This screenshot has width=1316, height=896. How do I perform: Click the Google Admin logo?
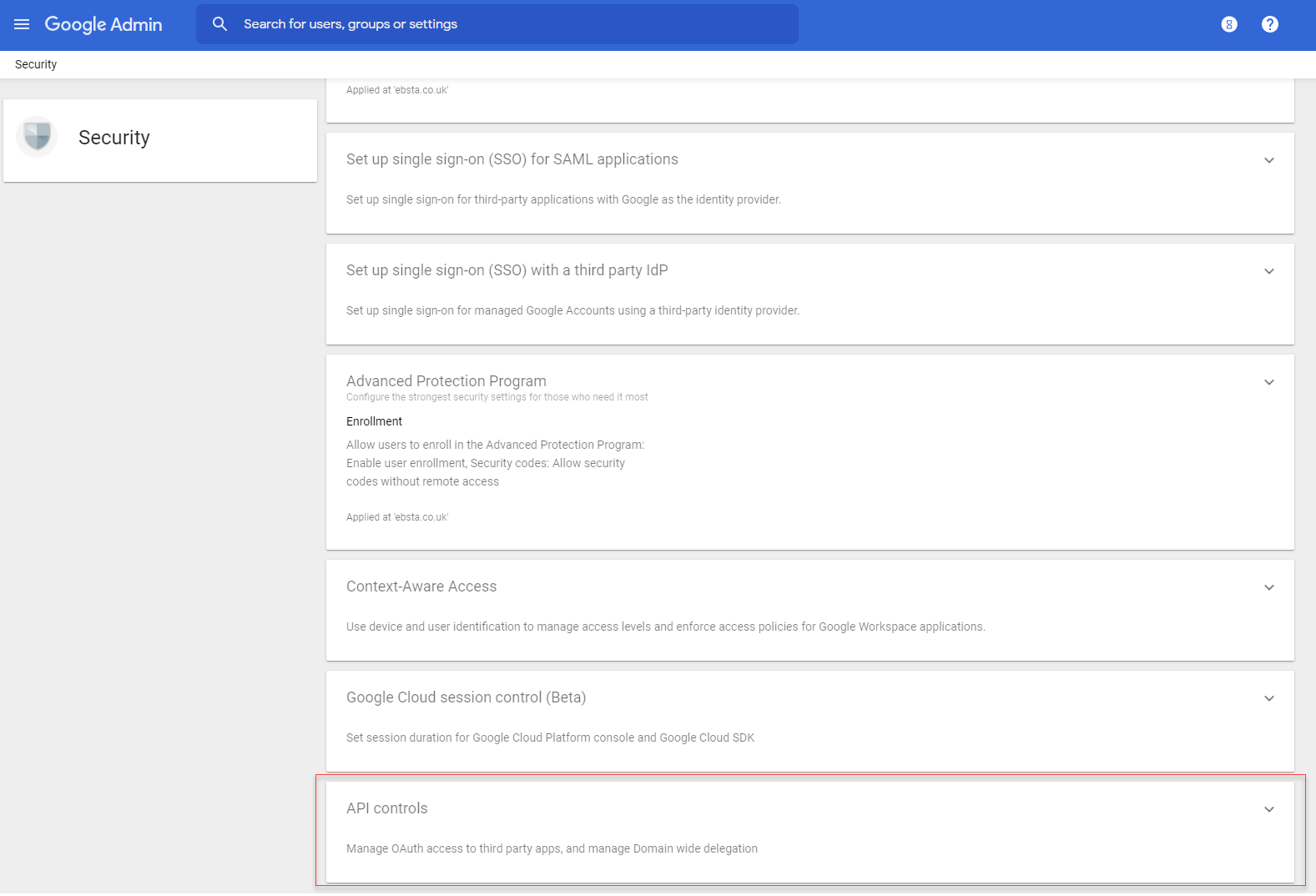pos(103,24)
